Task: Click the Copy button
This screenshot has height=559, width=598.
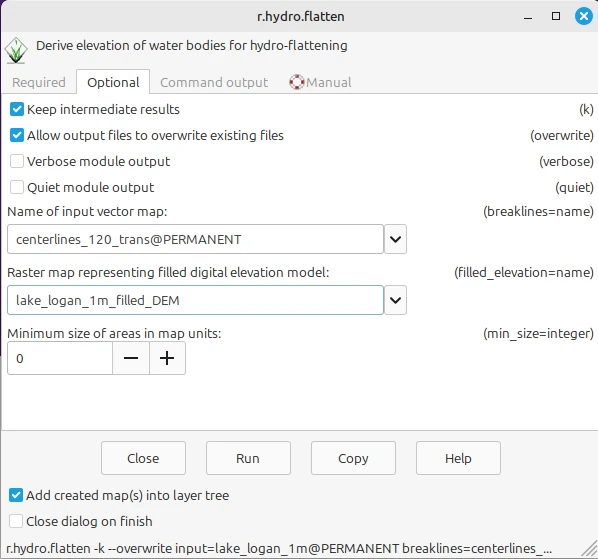Action: click(x=353, y=458)
